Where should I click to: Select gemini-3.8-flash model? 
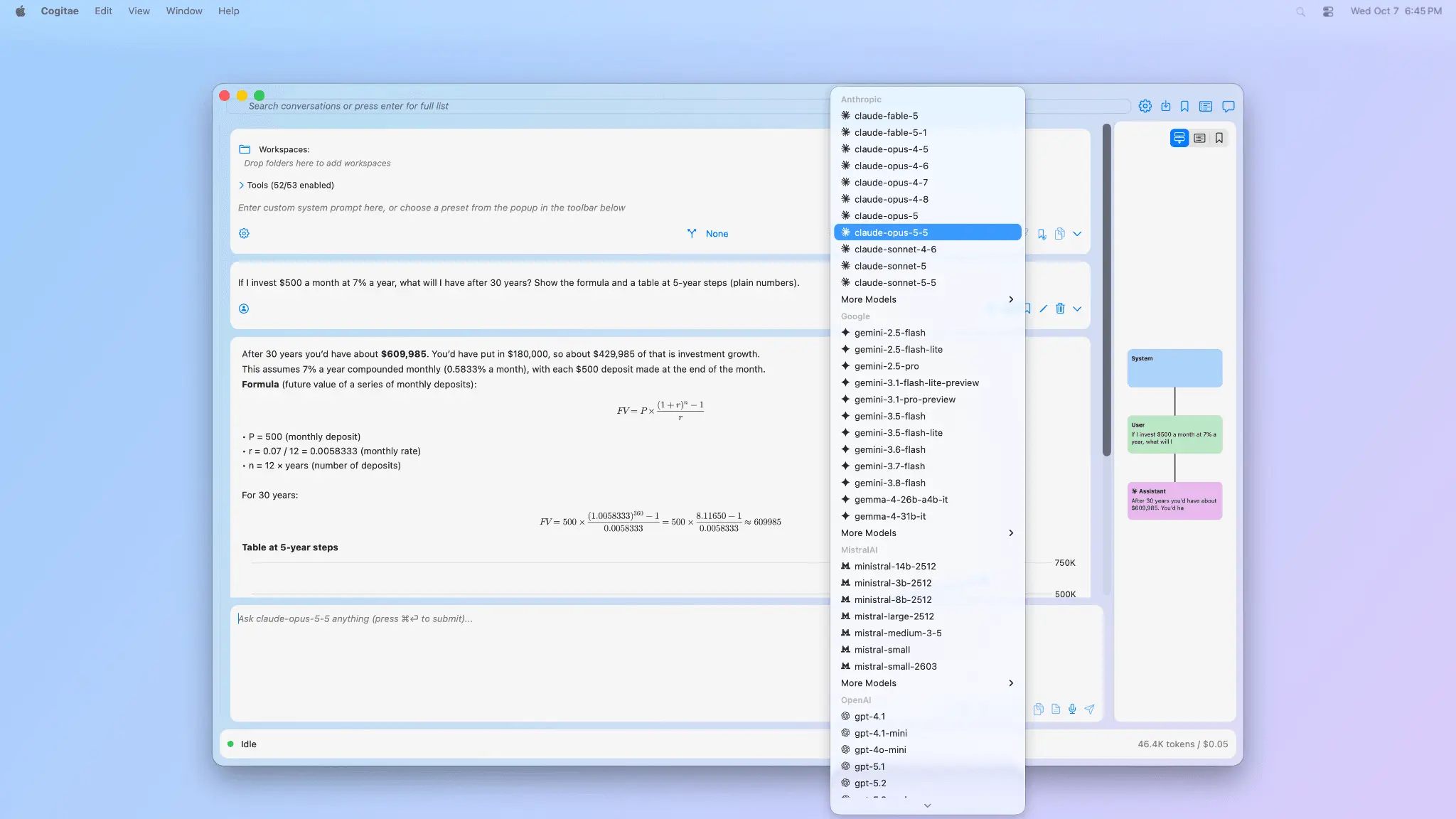(x=927, y=483)
